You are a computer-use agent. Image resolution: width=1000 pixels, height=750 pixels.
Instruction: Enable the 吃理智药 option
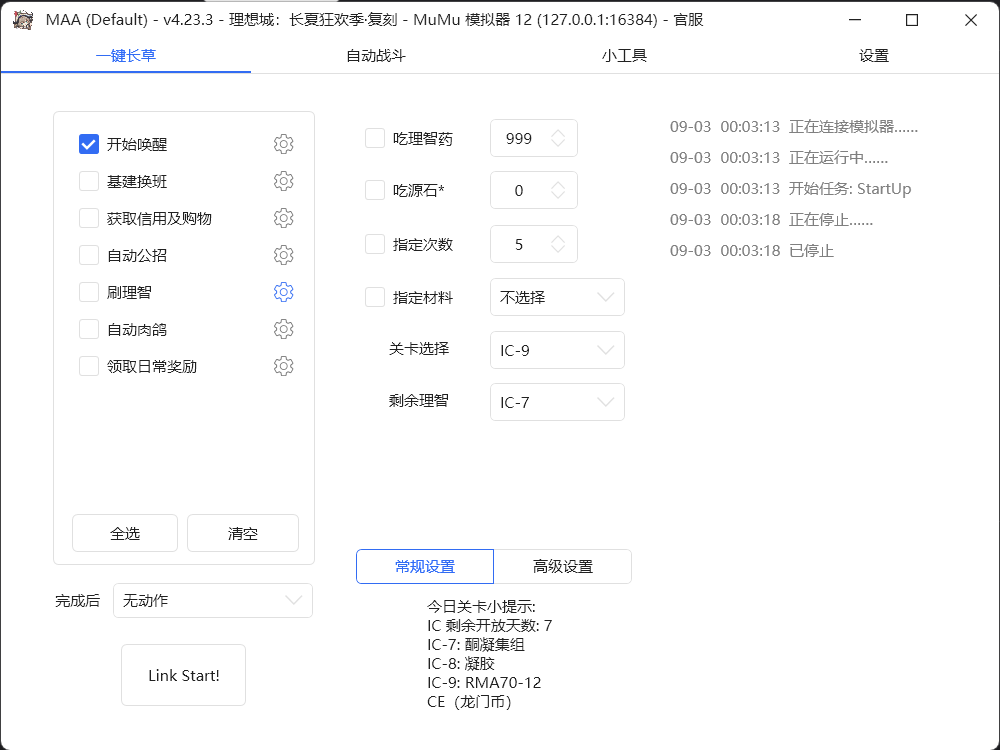tap(375, 138)
